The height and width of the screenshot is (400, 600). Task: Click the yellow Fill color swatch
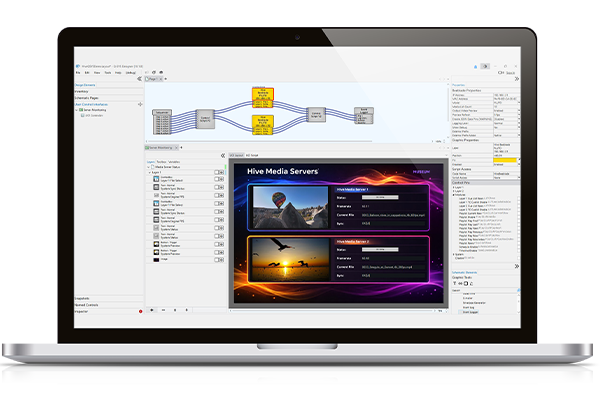503,159
